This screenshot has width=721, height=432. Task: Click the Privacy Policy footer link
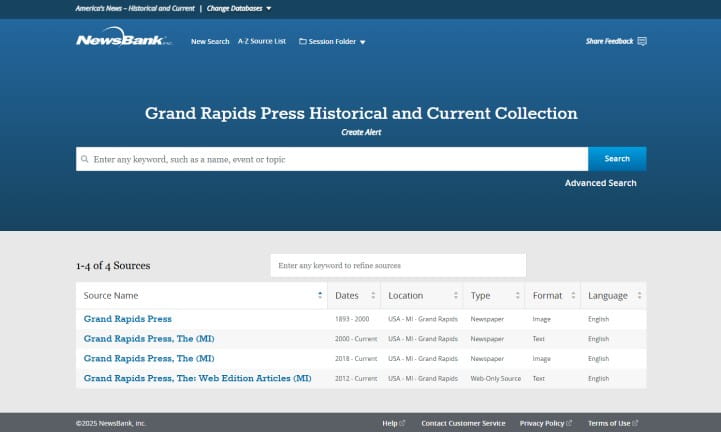point(542,423)
